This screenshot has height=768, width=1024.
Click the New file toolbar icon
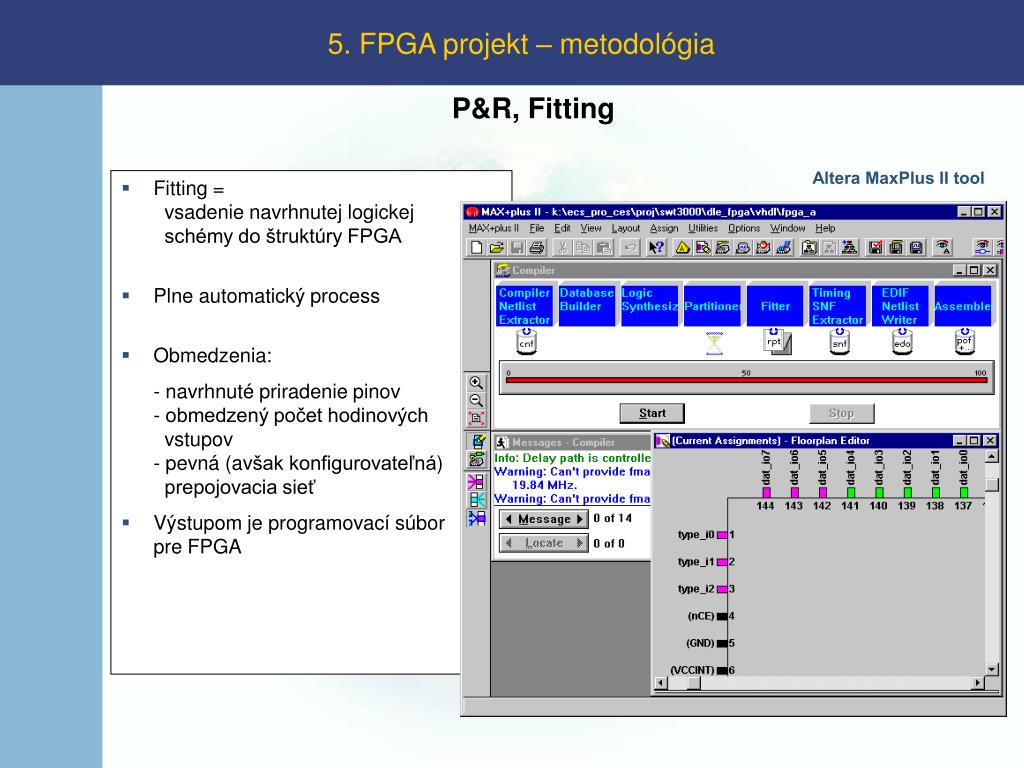tap(476, 248)
